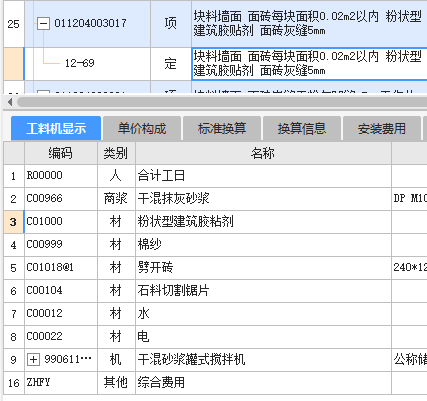Screen dimensions: 427x401
Task: Click the 名称 column header
Action: click(x=263, y=153)
